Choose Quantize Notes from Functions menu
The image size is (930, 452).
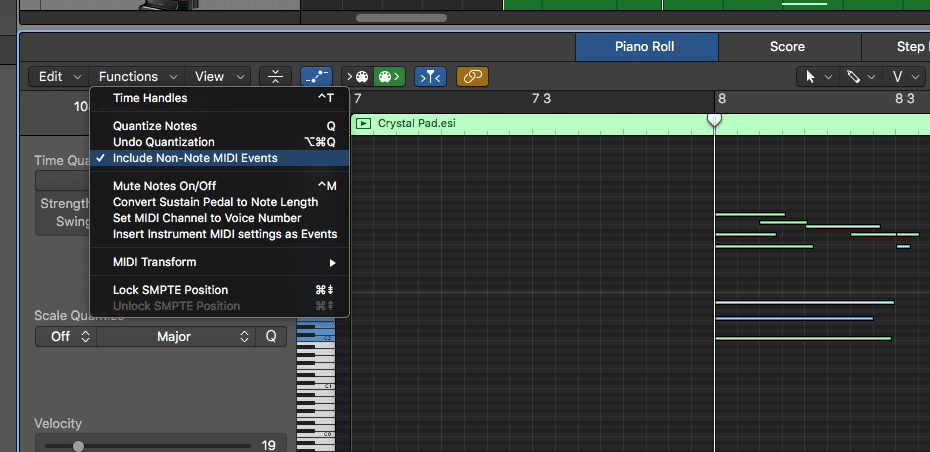155,126
